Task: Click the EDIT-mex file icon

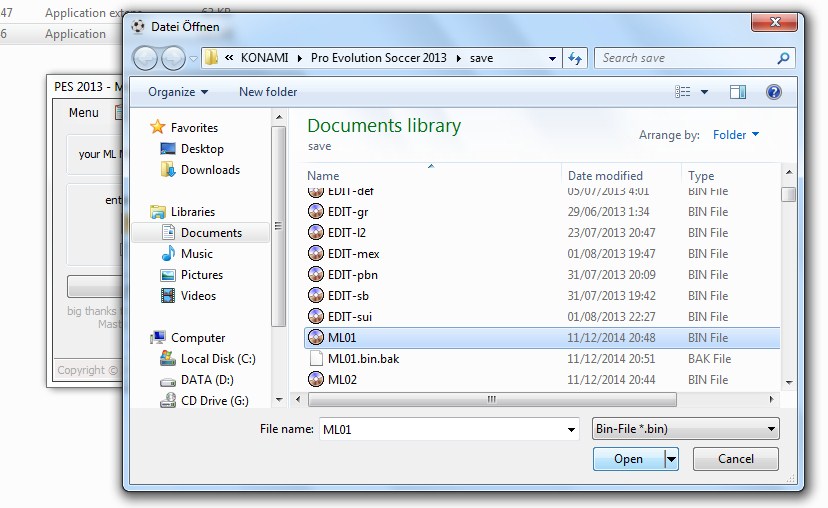Action: 316,253
